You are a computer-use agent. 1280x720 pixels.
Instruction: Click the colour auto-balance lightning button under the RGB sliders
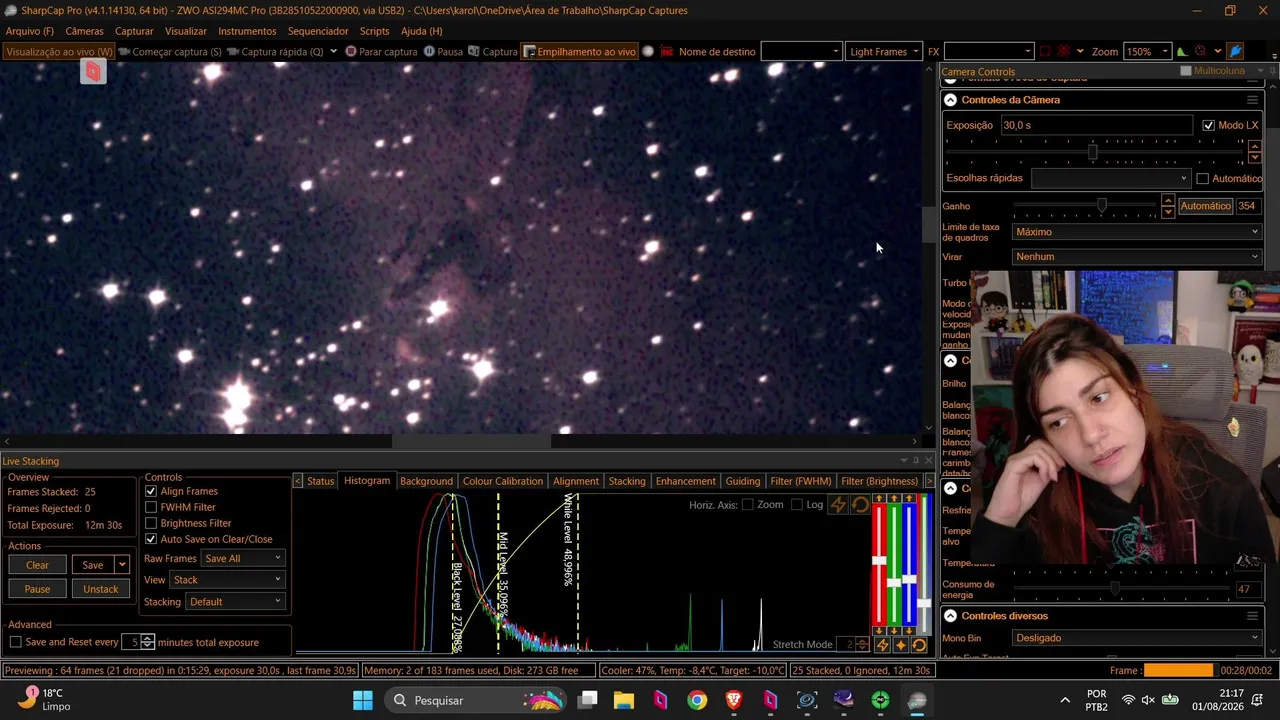(882, 645)
